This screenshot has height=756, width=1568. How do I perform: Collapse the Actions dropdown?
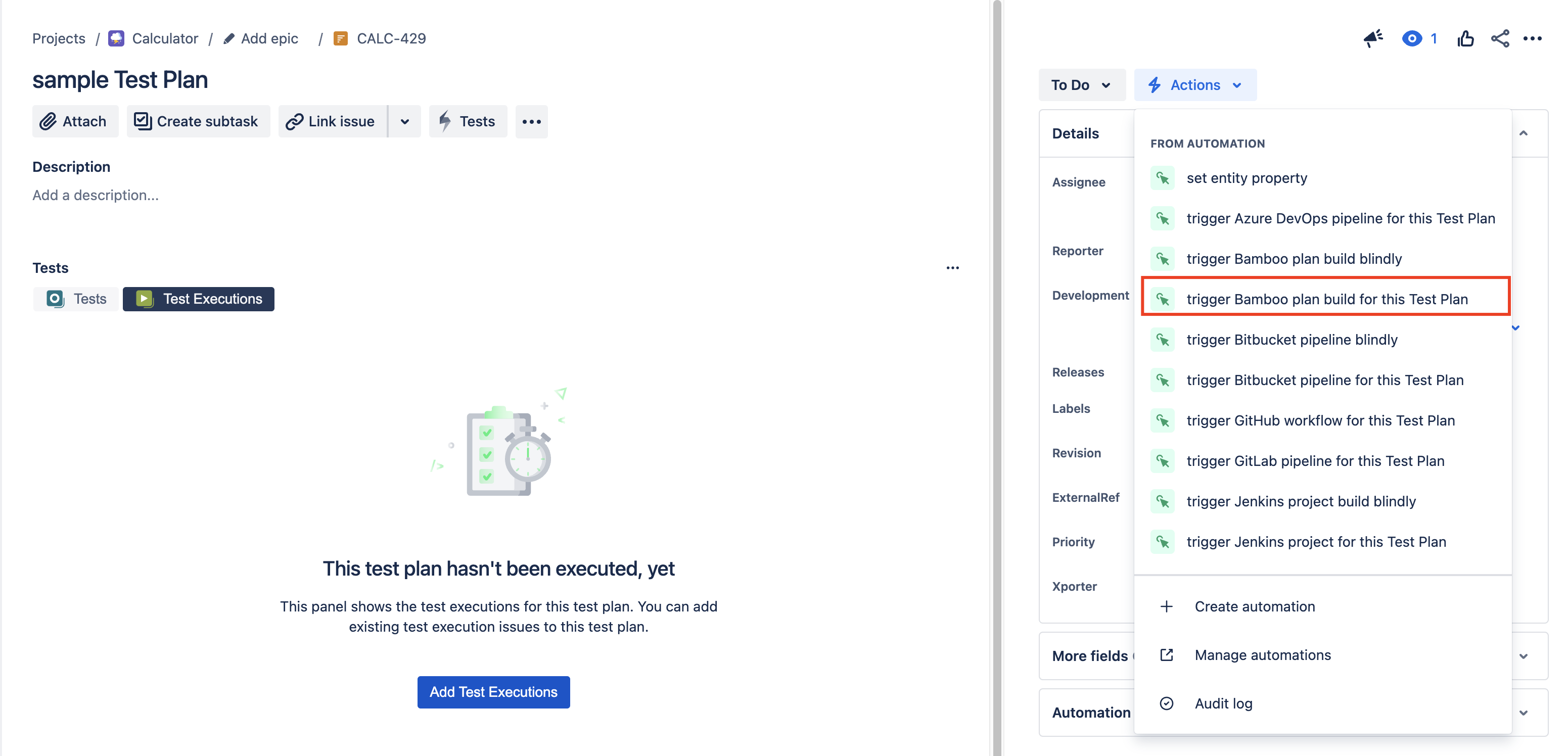click(1195, 84)
